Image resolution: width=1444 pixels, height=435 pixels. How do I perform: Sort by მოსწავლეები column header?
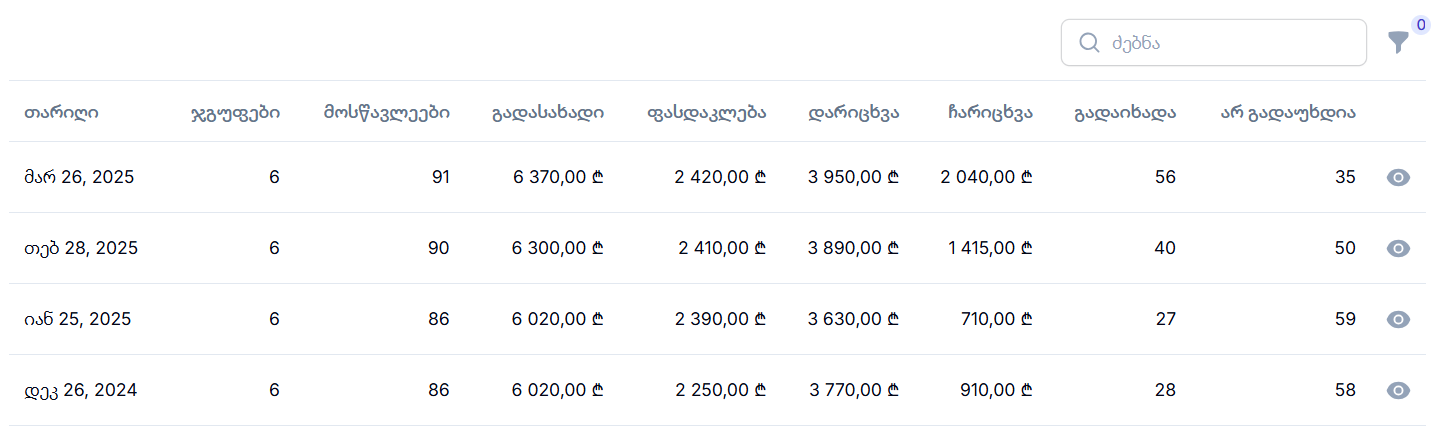386,112
